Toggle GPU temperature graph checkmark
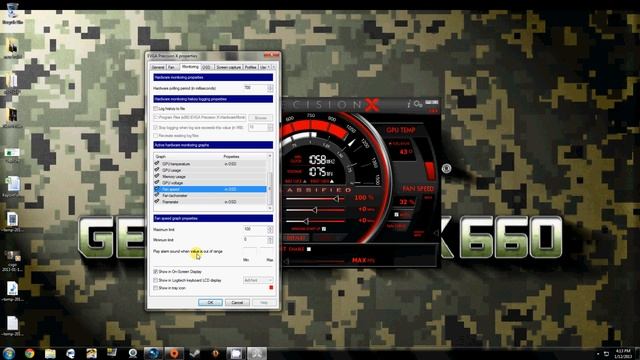 (x=157, y=164)
